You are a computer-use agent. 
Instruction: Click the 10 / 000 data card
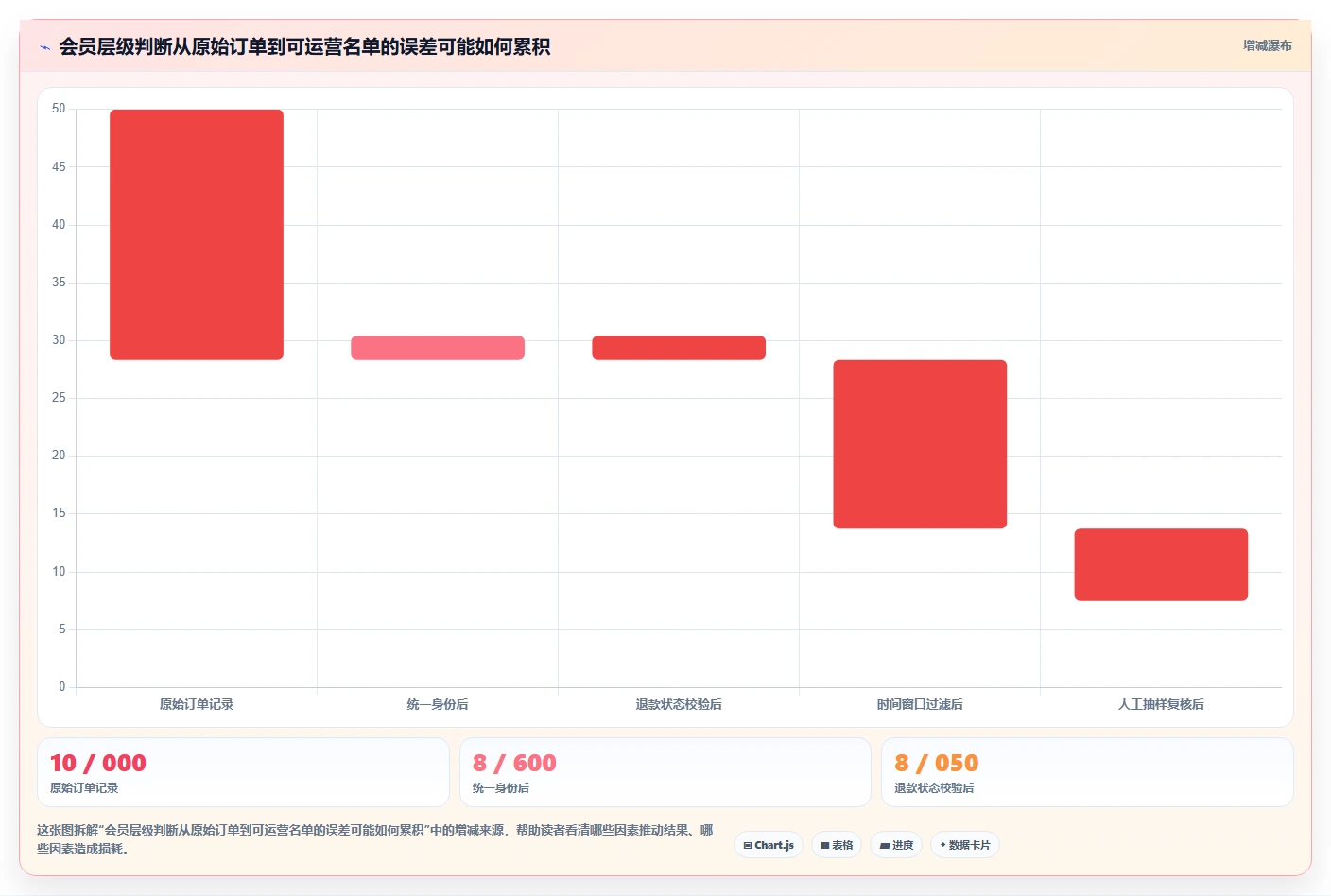pyautogui.click(x=243, y=772)
